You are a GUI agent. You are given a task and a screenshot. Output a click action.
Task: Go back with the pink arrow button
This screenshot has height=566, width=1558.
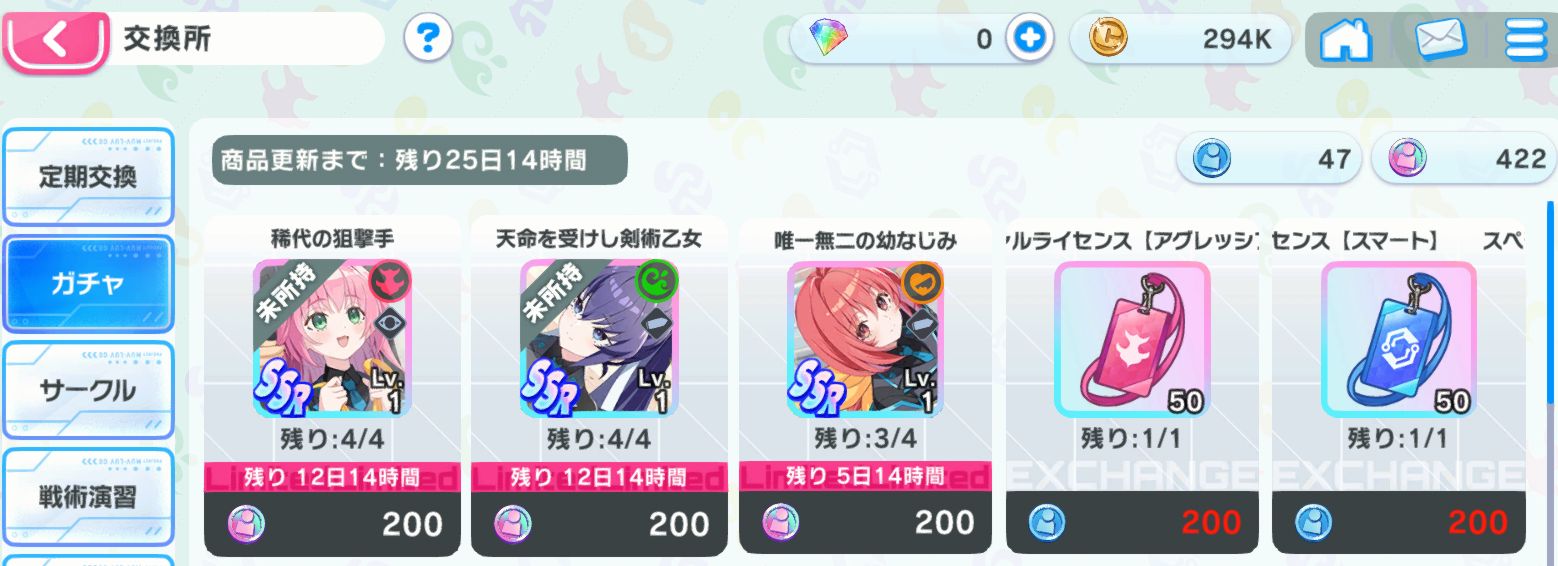(55, 40)
